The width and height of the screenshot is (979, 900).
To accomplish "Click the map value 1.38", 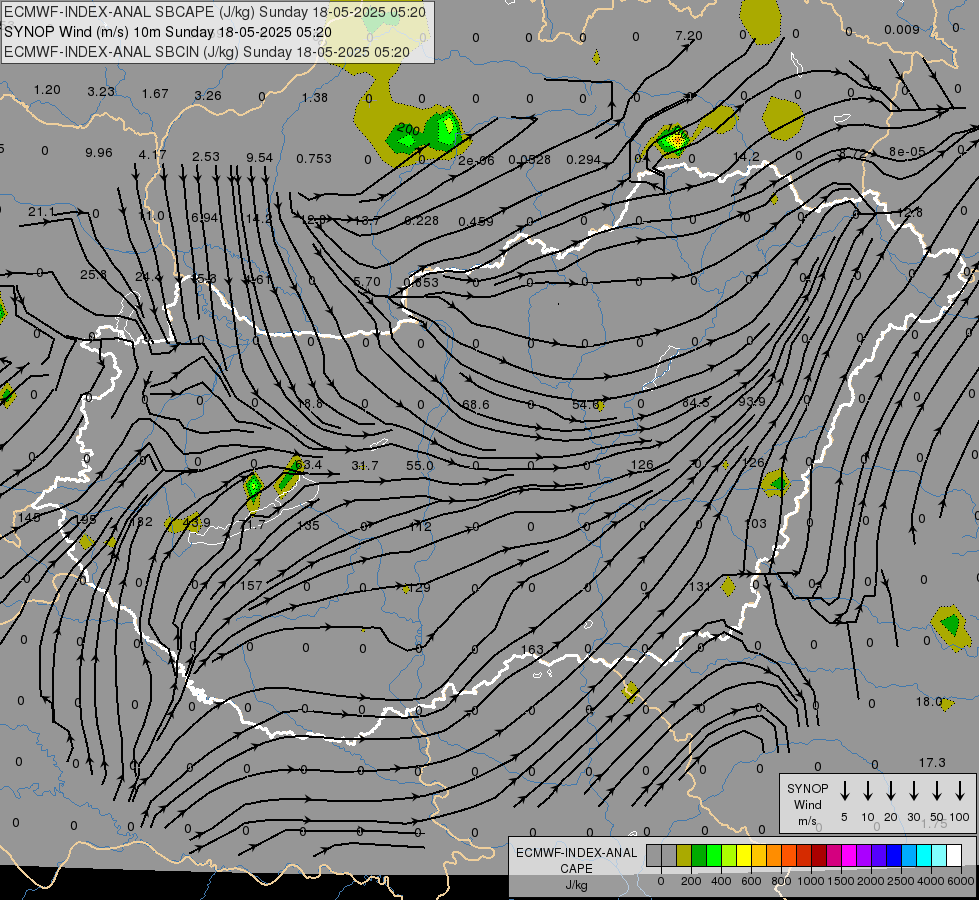I will pyautogui.click(x=315, y=97).
